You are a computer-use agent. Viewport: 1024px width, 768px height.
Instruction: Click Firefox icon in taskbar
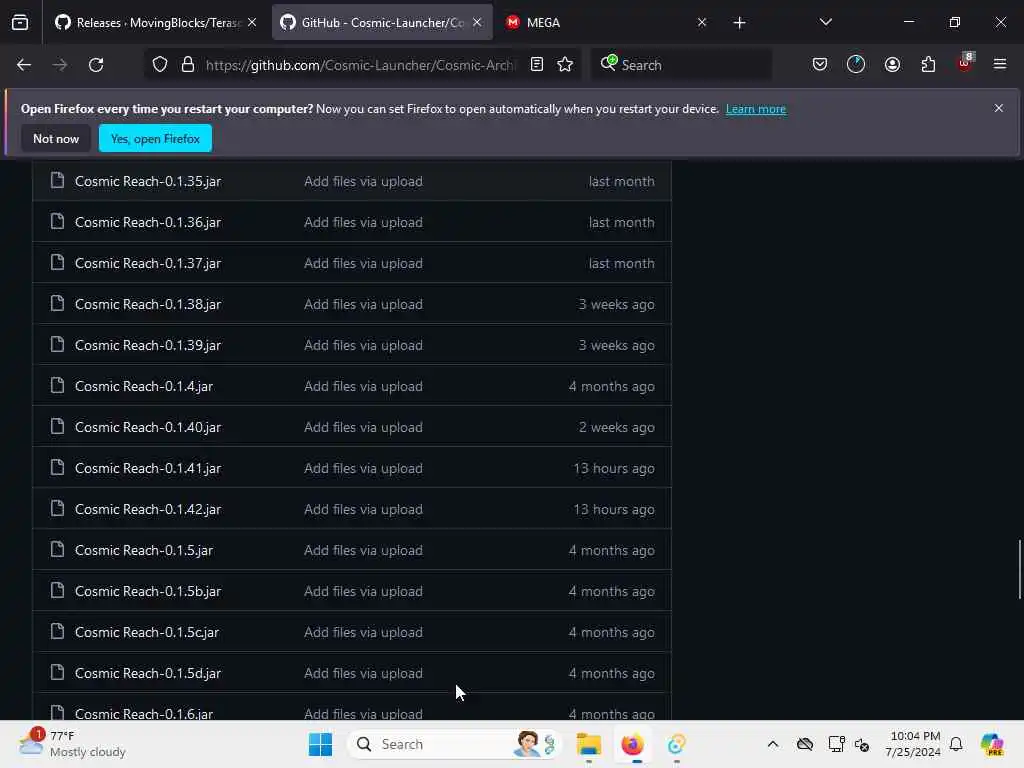632,744
